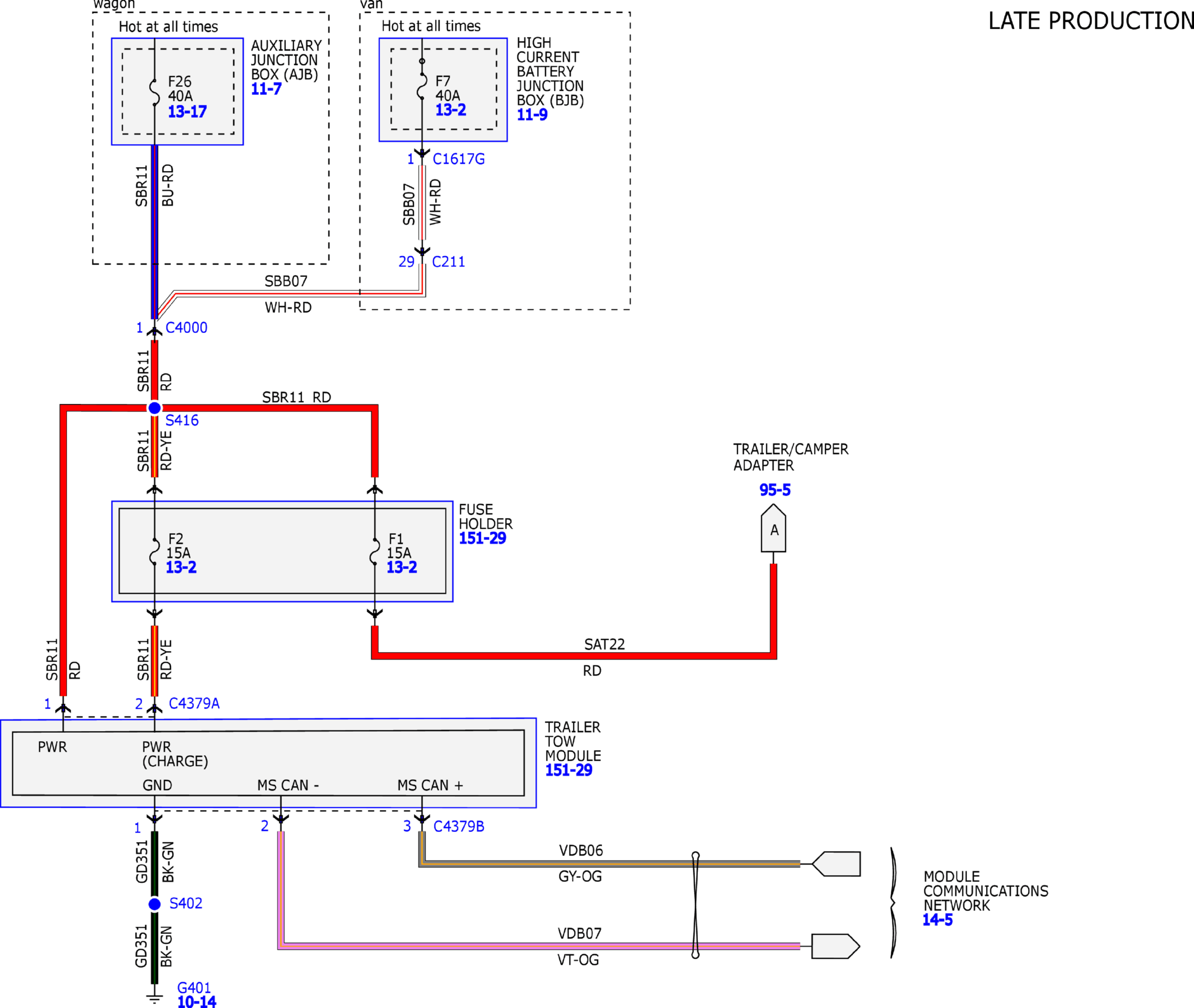Select the VDB07 VT-OG arrow connector symbol

pyautogui.click(x=836, y=946)
